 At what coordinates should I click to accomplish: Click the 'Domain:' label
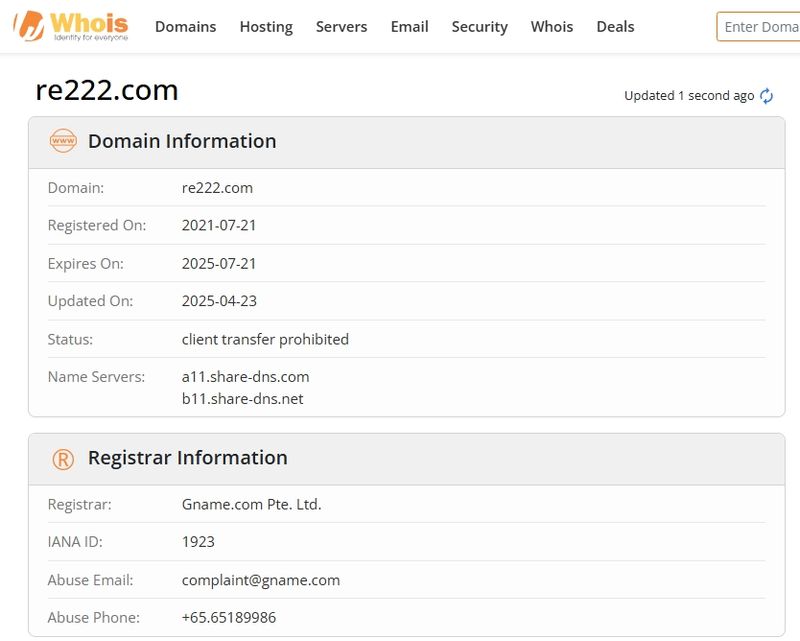76,188
